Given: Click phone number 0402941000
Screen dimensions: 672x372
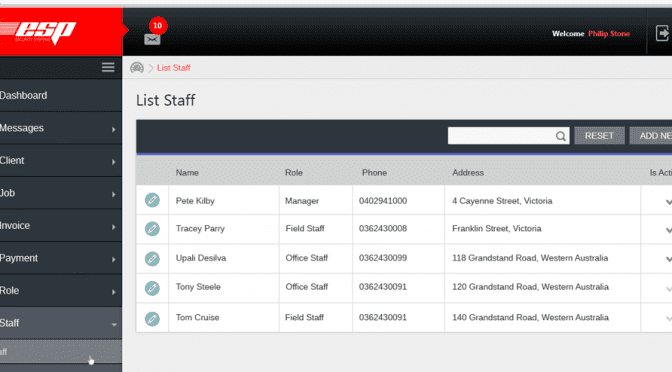Looking at the screenshot, I should coord(383,201).
